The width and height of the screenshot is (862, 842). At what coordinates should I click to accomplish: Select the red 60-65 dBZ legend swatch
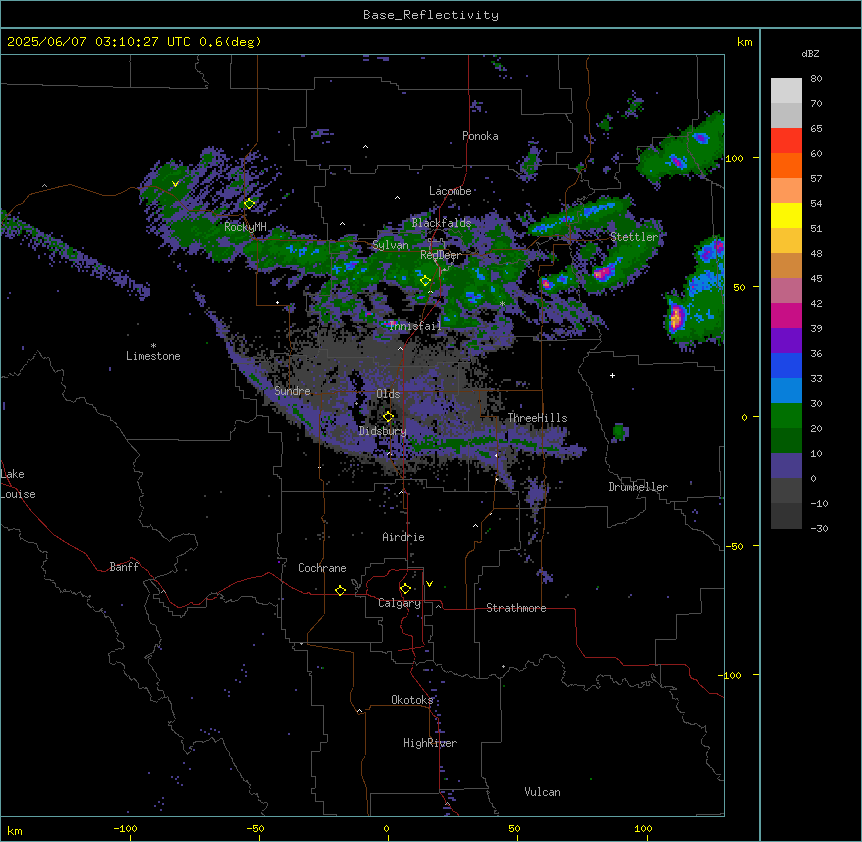click(x=786, y=141)
